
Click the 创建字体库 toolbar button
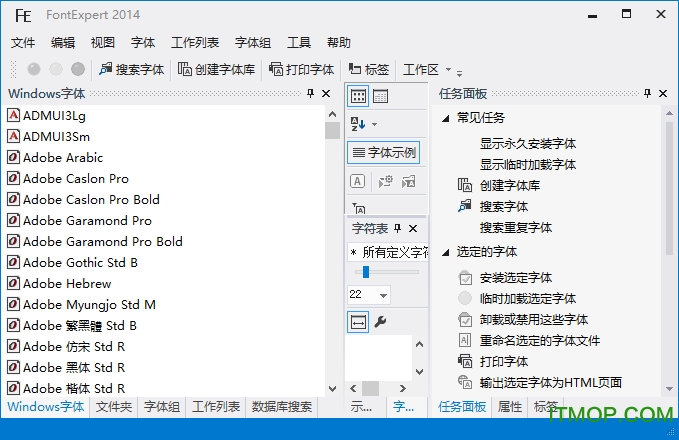tap(217, 69)
